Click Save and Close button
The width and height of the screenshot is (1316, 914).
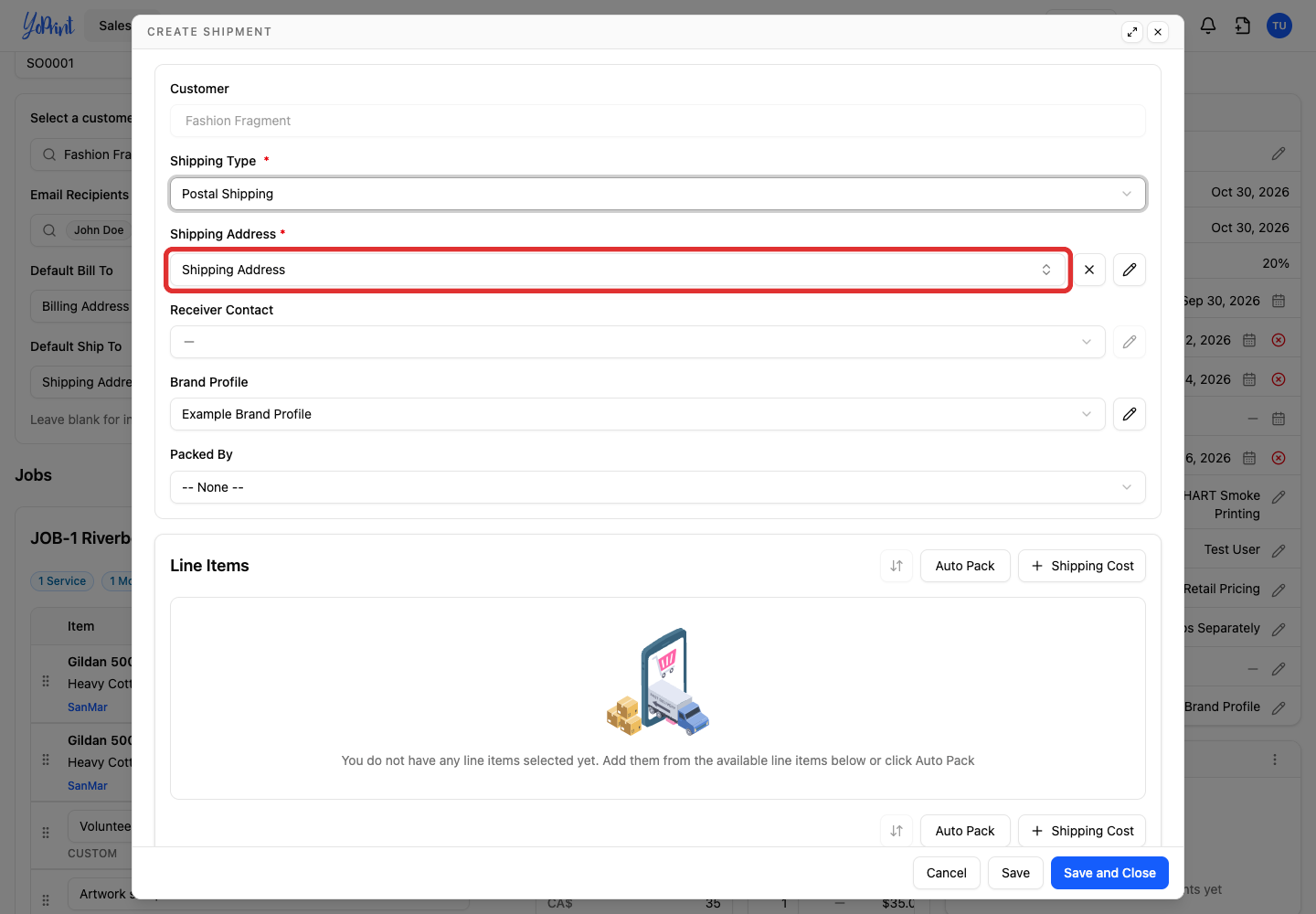tap(1109, 873)
